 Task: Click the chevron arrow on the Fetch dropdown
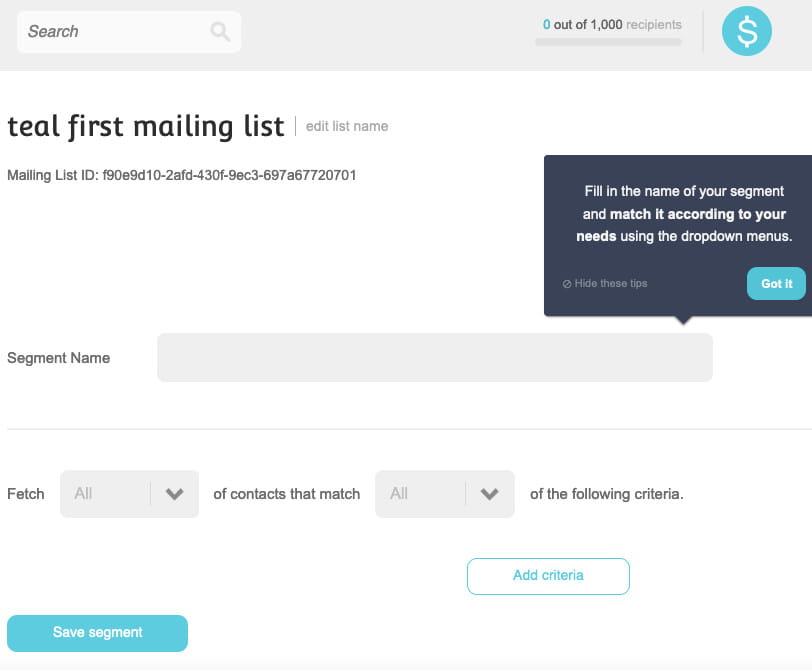[x=174, y=494]
